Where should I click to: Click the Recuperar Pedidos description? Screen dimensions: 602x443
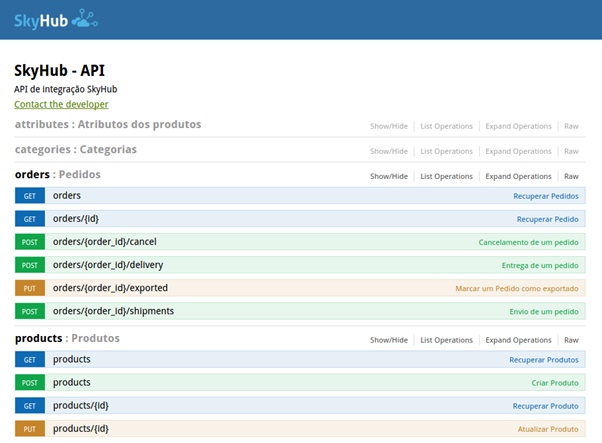coord(546,196)
